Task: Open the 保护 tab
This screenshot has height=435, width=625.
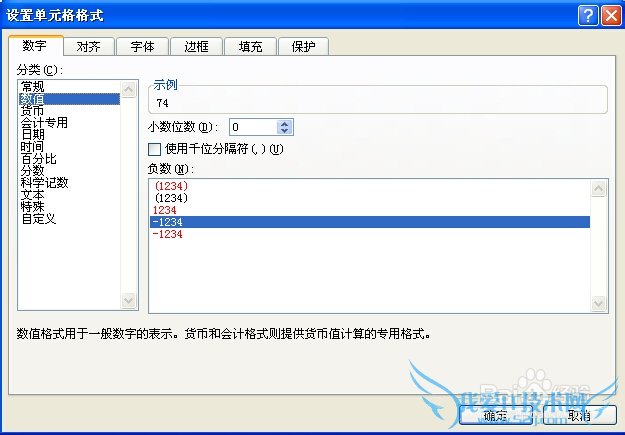Action: pyautogui.click(x=303, y=47)
